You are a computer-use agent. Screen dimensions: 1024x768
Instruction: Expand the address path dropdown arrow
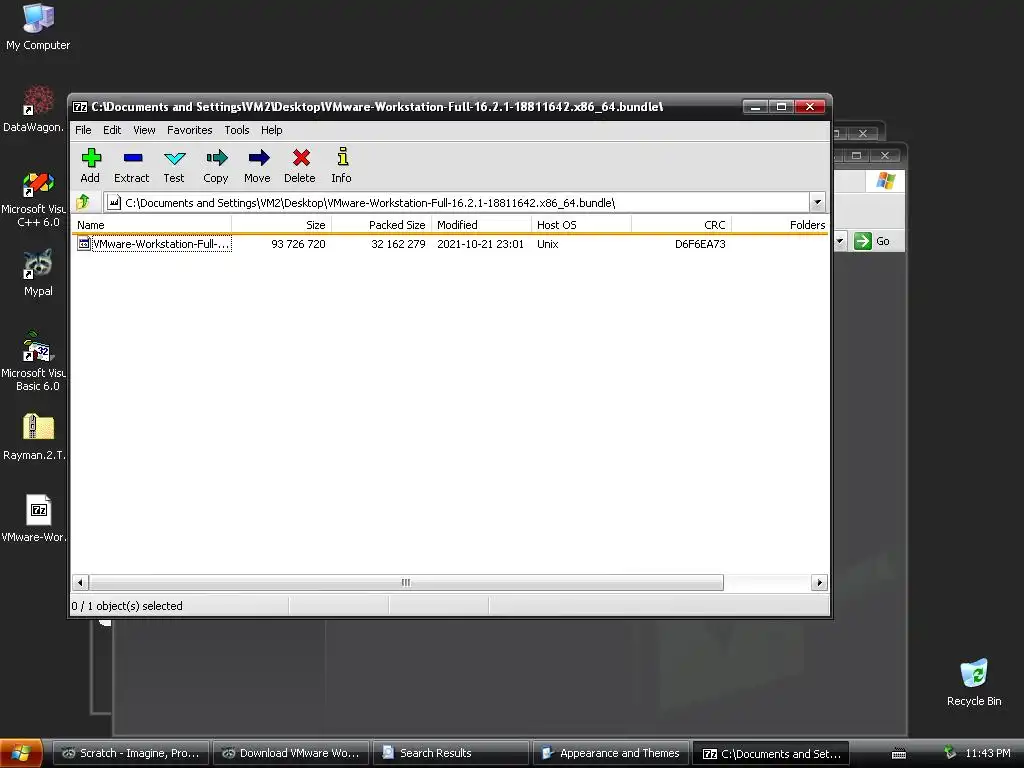point(817,202)
